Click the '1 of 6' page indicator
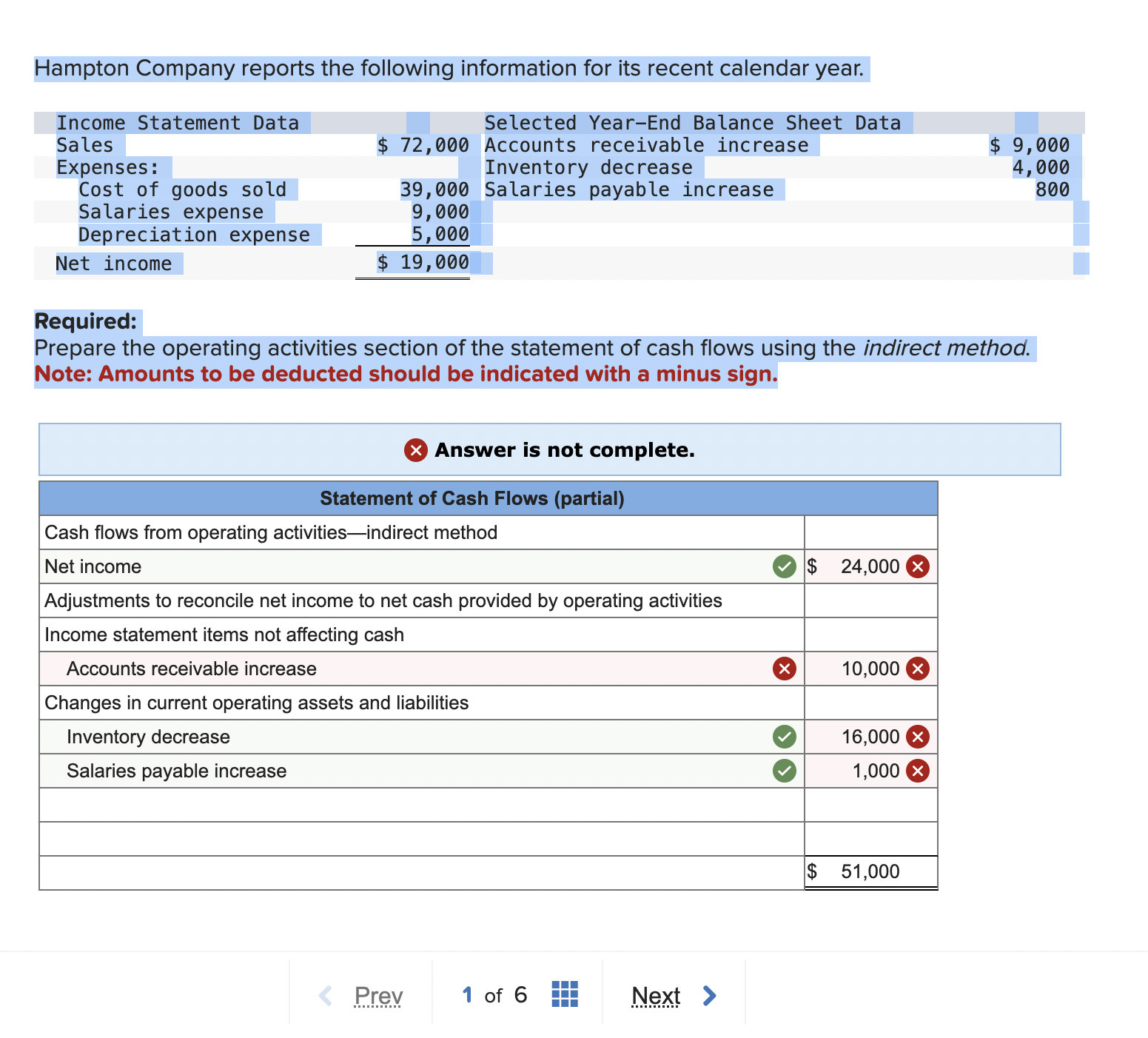Screen dimensions: 1148x1038 coord(494,994)
